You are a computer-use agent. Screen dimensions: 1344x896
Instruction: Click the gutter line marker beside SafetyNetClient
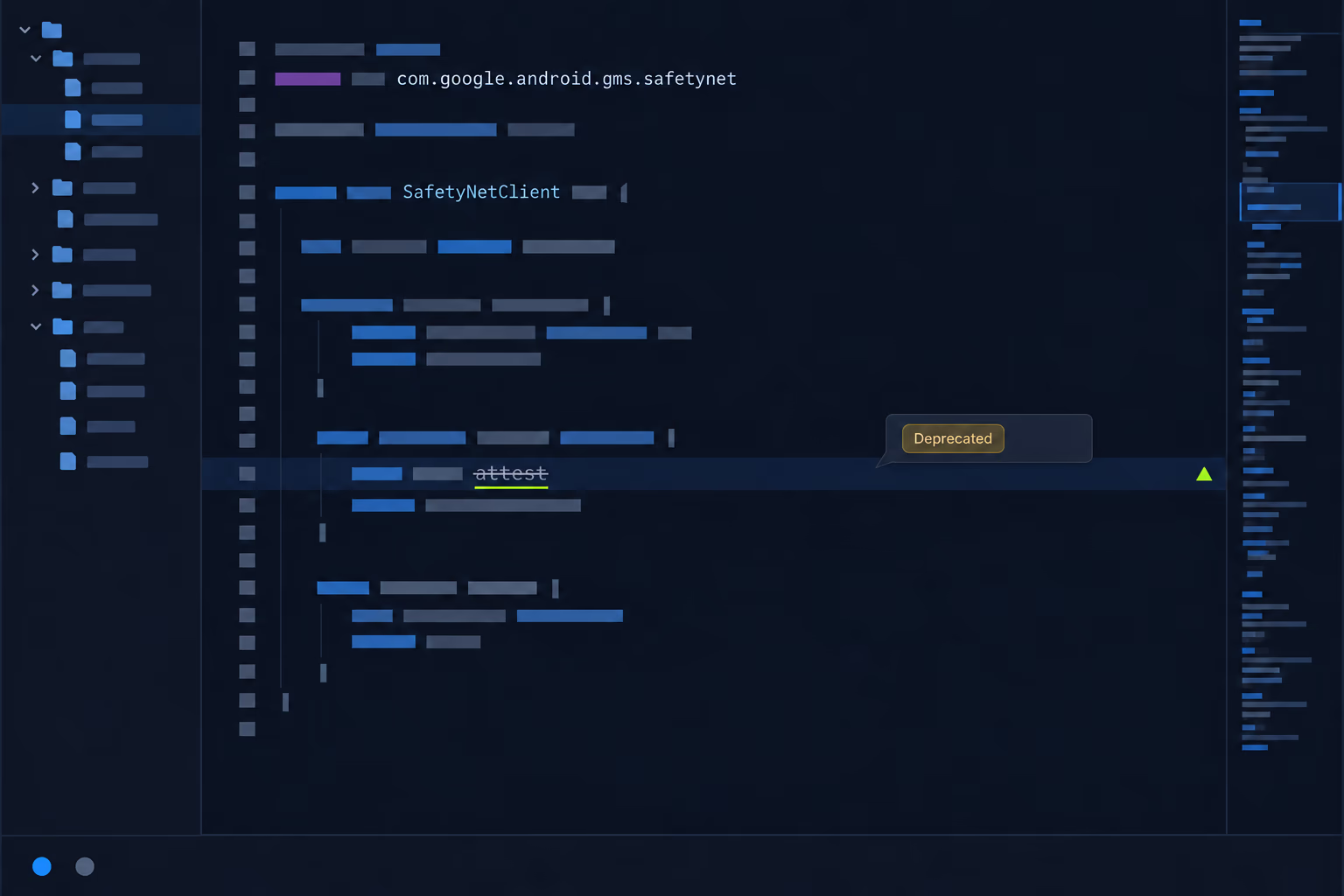[248, 192]
